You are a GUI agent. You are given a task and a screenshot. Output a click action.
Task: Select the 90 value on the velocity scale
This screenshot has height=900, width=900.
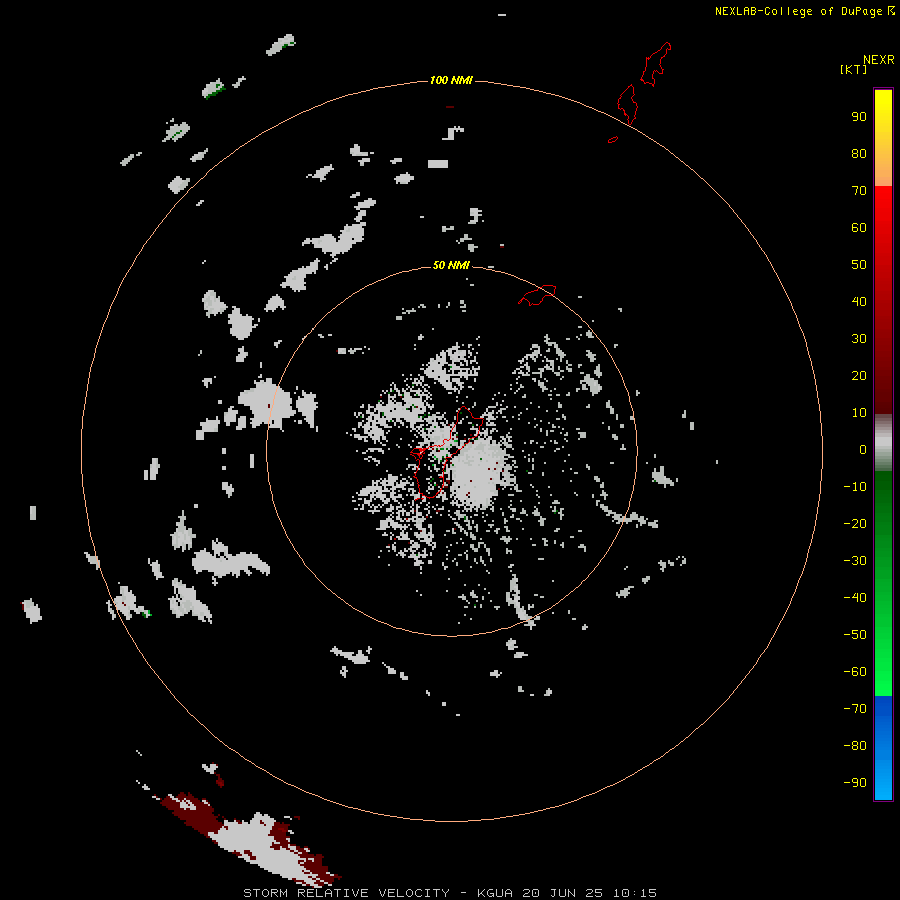tap(859, 117)
